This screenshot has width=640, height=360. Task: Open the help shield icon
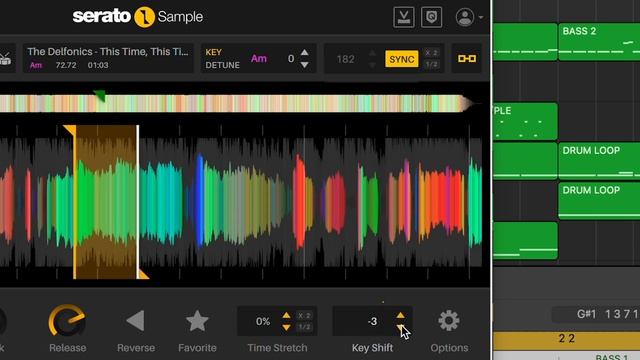click(x=431, y=17)
